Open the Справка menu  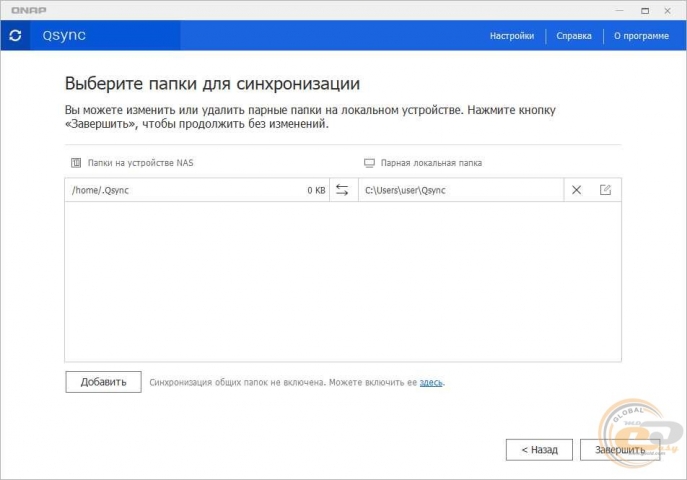pos(574,36)
